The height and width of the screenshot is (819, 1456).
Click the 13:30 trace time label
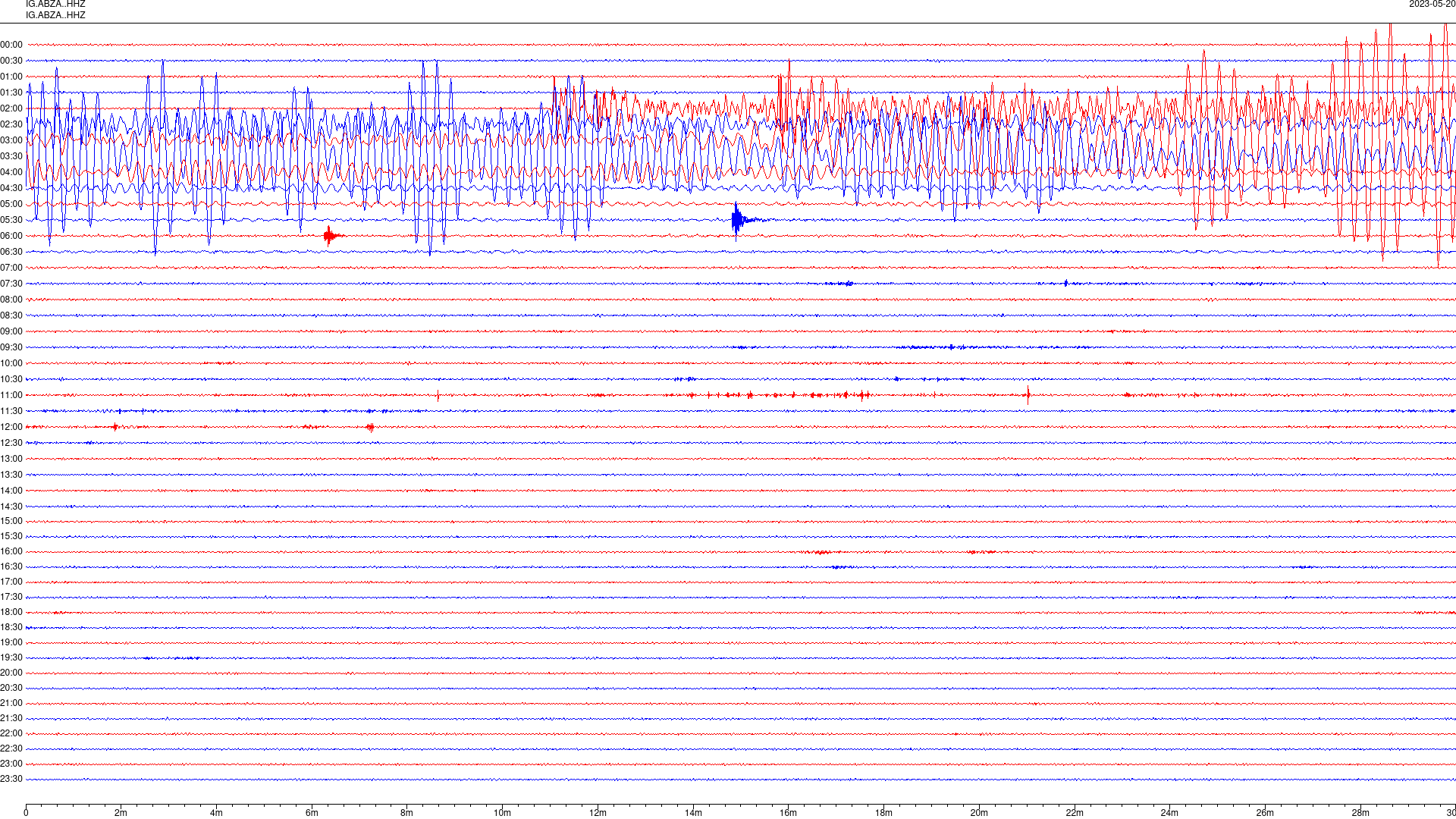(11, 475)
